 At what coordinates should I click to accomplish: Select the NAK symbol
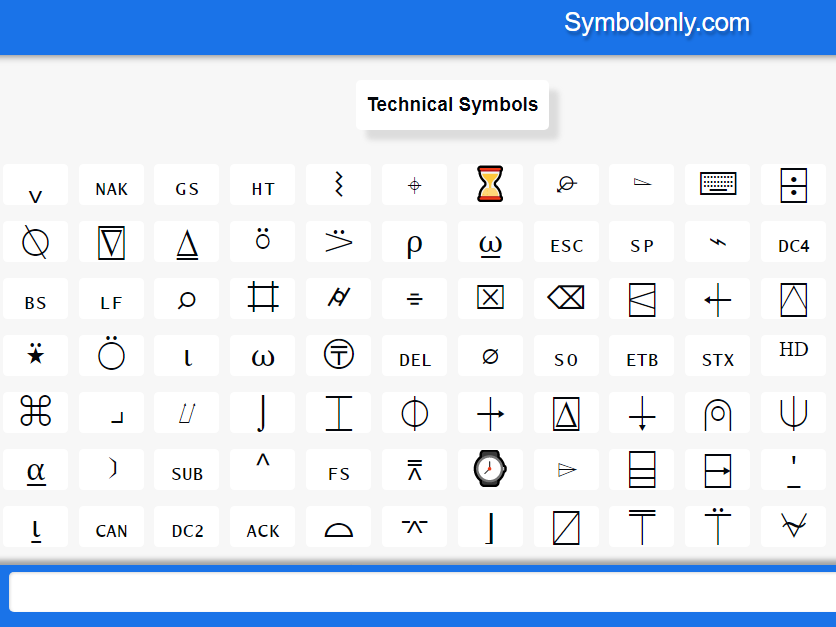(x=111, y=186)
